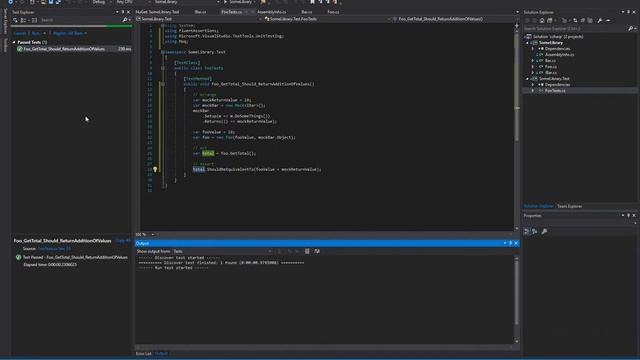This screenshot has width=640, height=360.
Task: Collapse the SomeLibrary.Test project node
Action: point(527,79)
